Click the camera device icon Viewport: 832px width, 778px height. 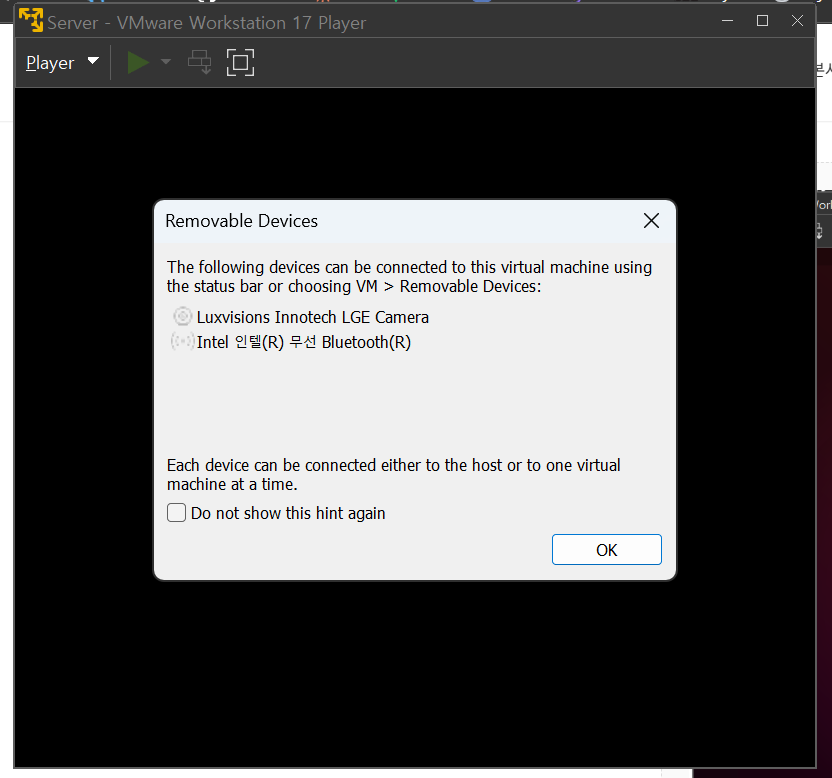click(183, 317)
